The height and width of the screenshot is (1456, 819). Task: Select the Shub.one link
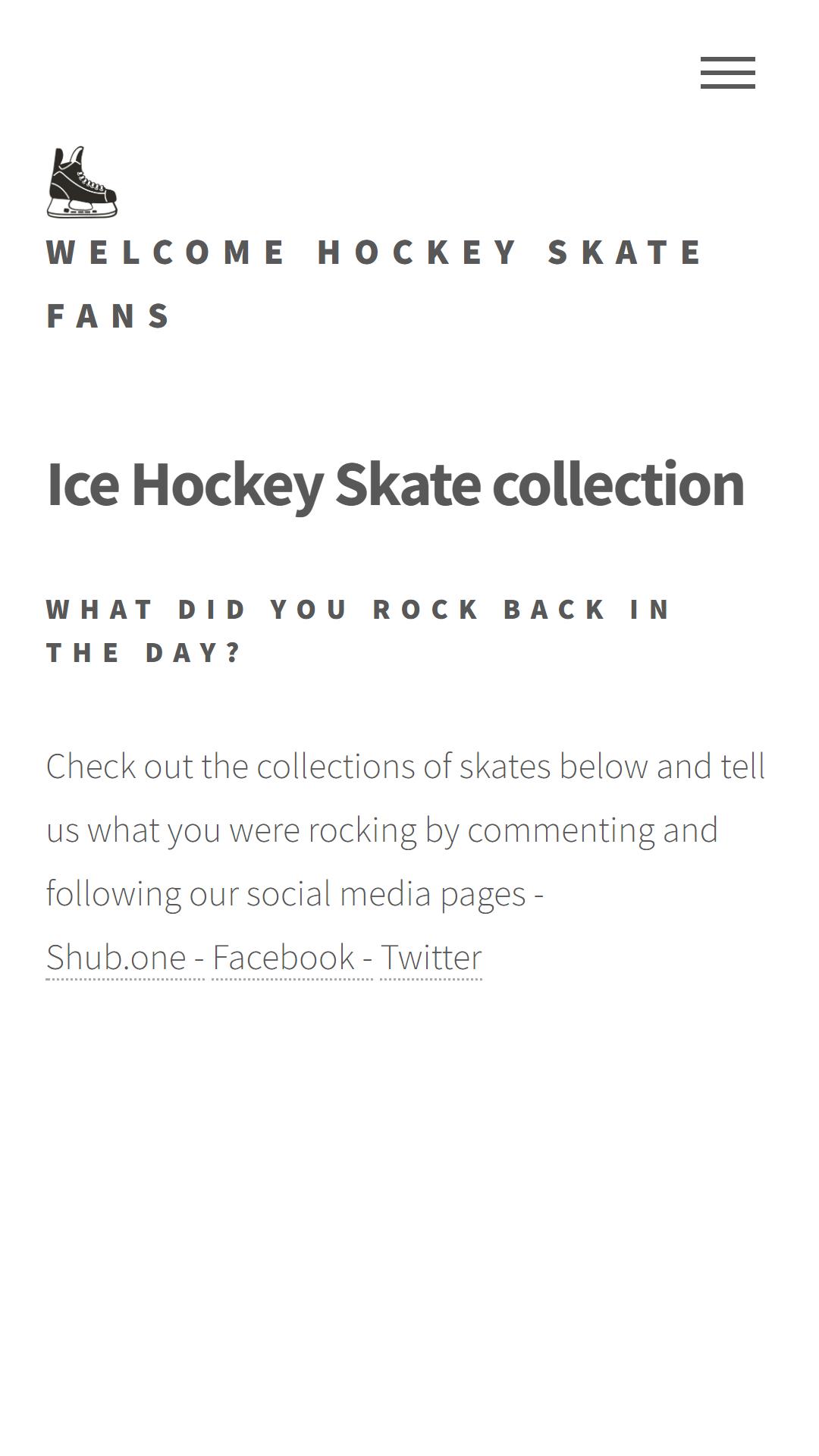point(116,957)
